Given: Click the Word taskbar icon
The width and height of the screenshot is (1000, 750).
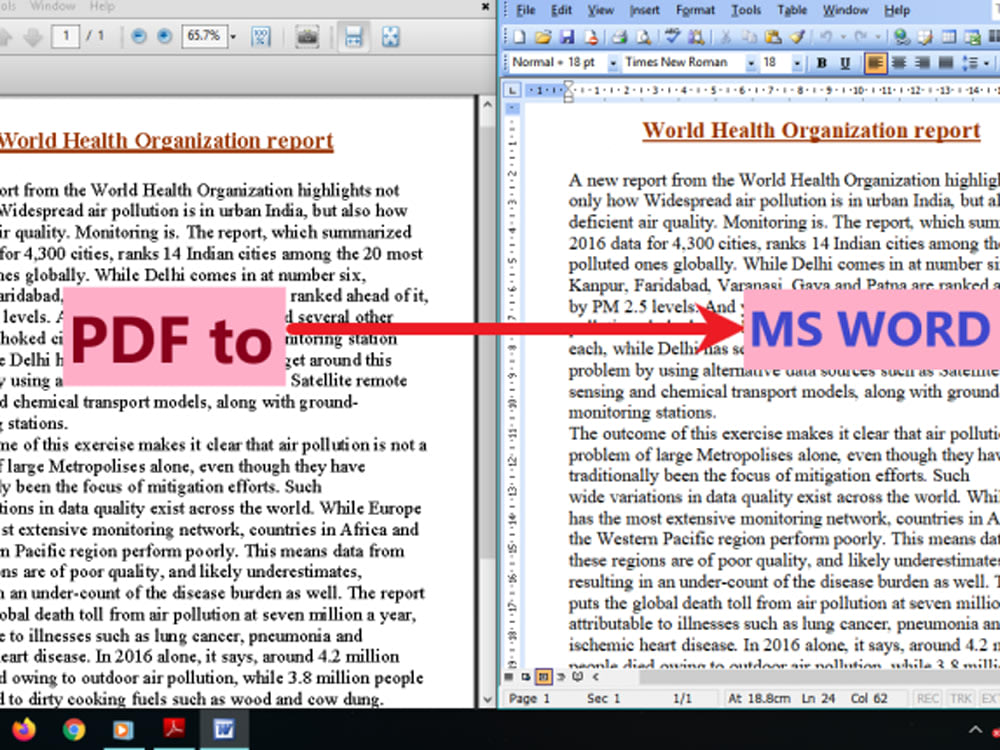Looking at the screenshot, I should point(224,729).
